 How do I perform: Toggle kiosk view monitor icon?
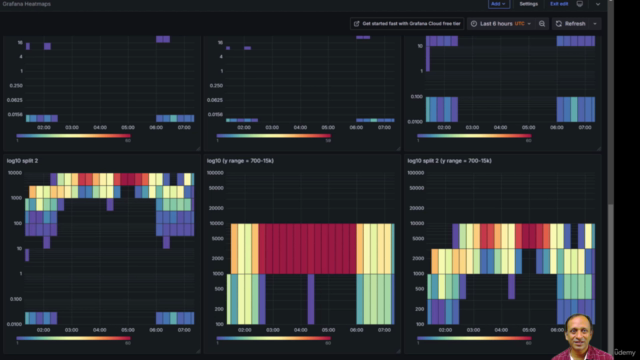click(580, 4)
